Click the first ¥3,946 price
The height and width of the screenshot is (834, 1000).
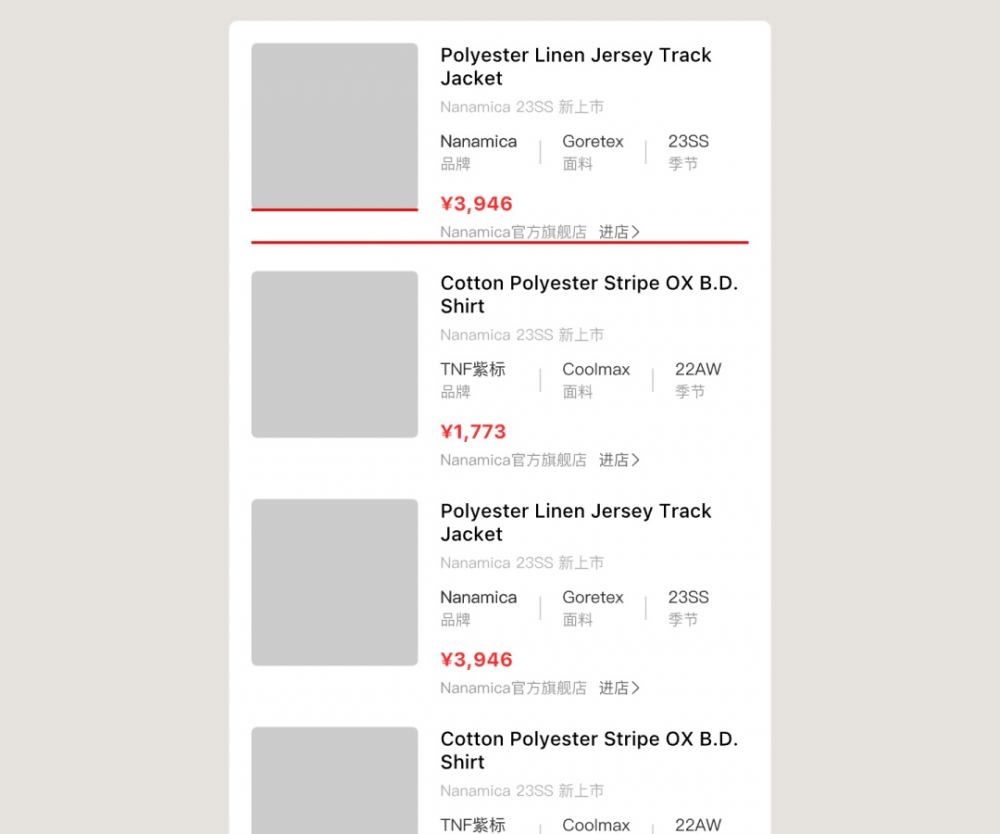(x=476, y=204)
